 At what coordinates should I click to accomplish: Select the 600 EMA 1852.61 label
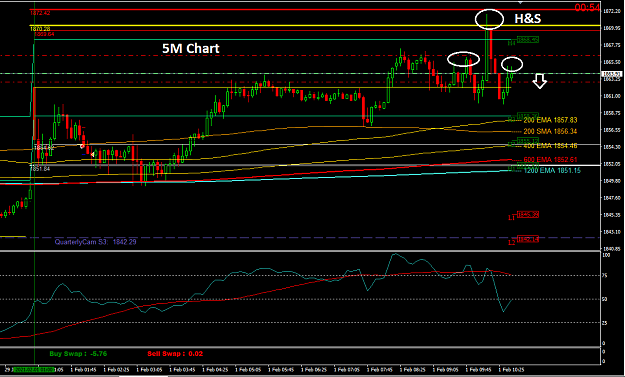(550, 160)
